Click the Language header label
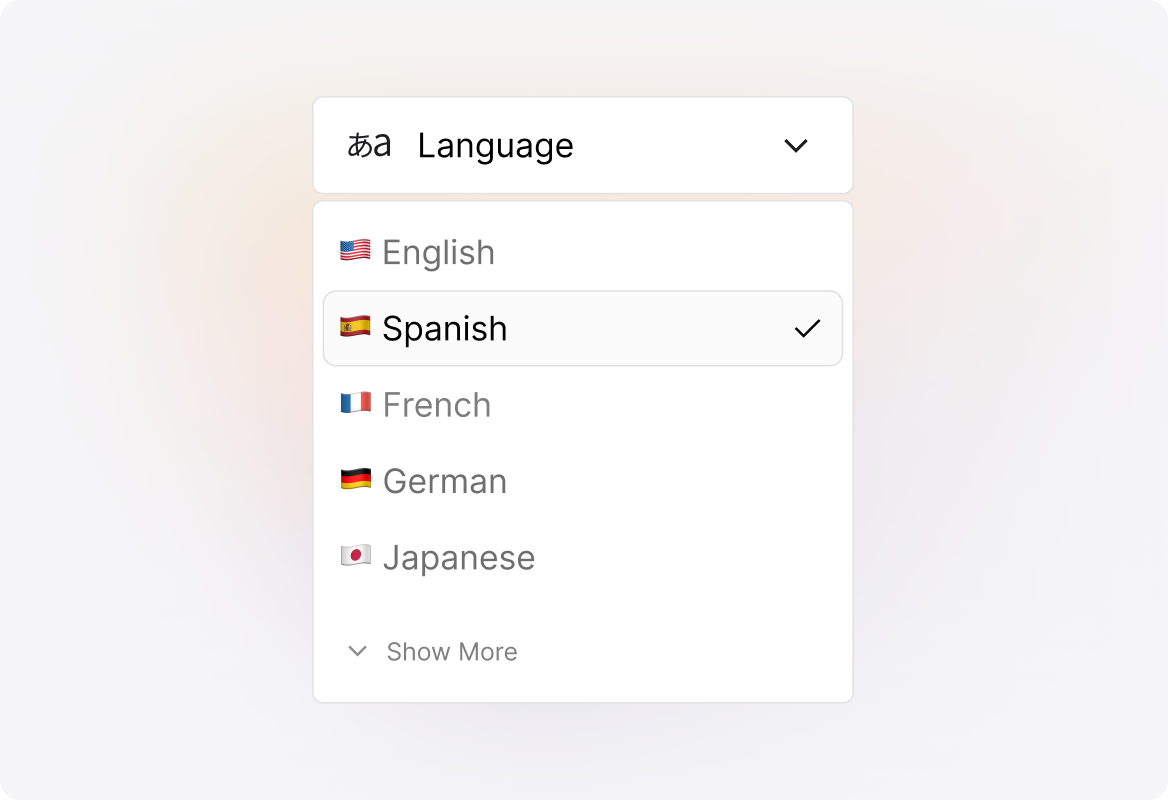 (496, 145)
